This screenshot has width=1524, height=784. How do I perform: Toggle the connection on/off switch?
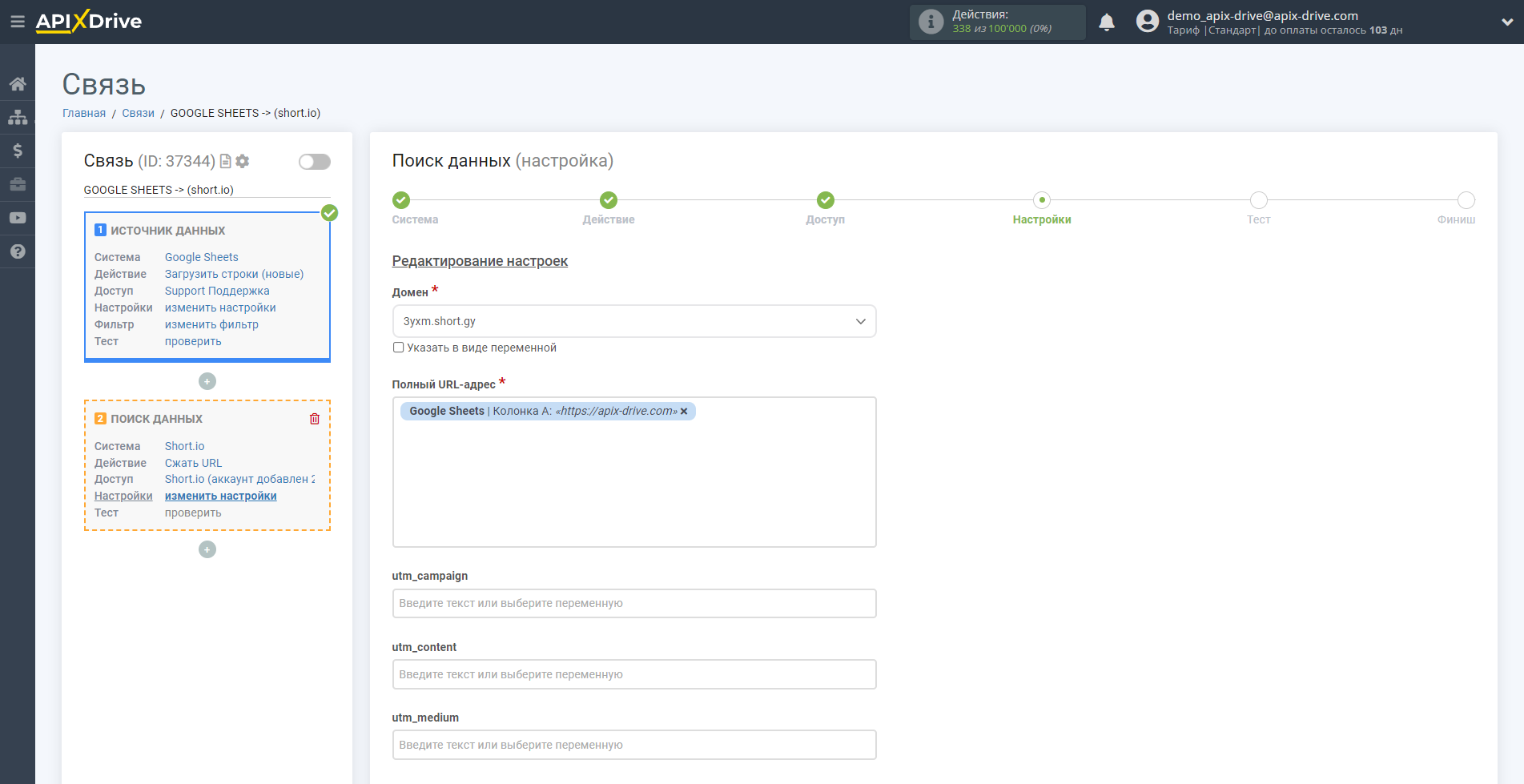(x=315, y=162)
